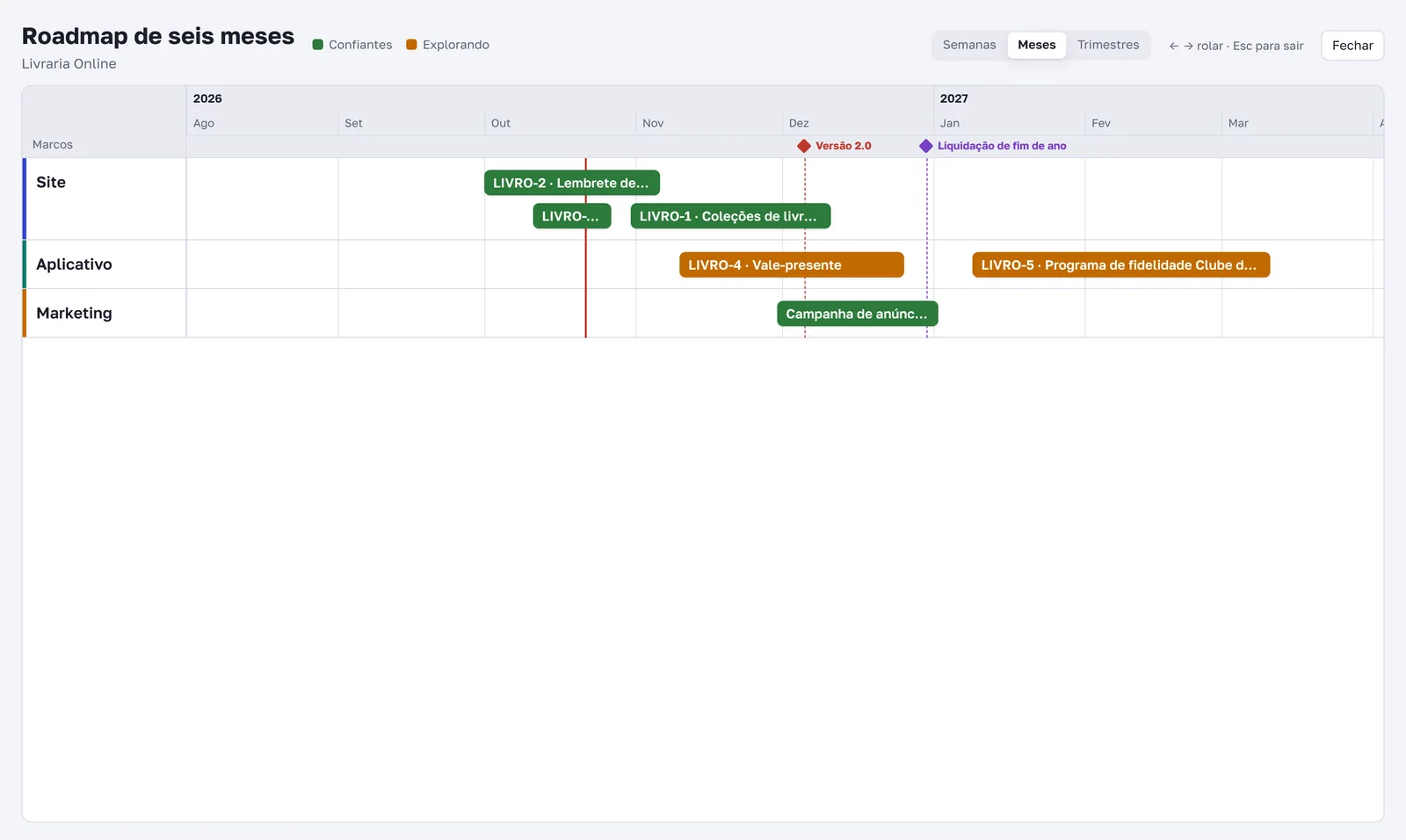Click the Livraria Online subtitle
Image resolution: width=1406 pixels, height=840 pixels.
[69, 64]
